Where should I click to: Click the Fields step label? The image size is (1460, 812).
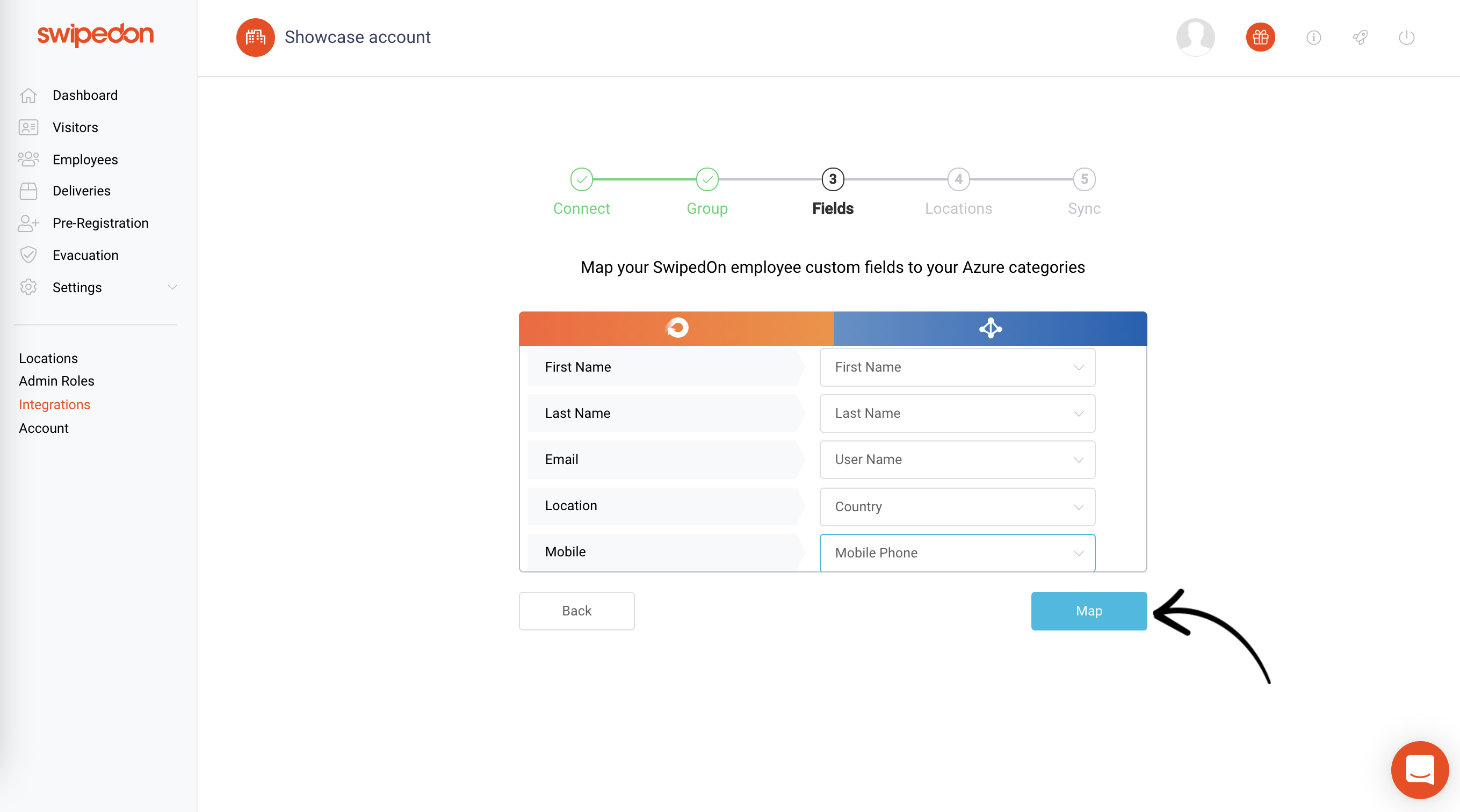[833, 208]
